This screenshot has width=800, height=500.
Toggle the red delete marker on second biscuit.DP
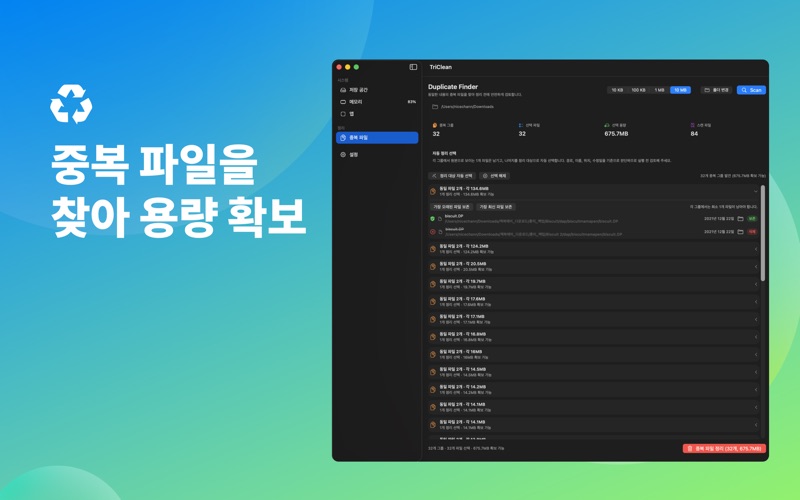(432, 232)
